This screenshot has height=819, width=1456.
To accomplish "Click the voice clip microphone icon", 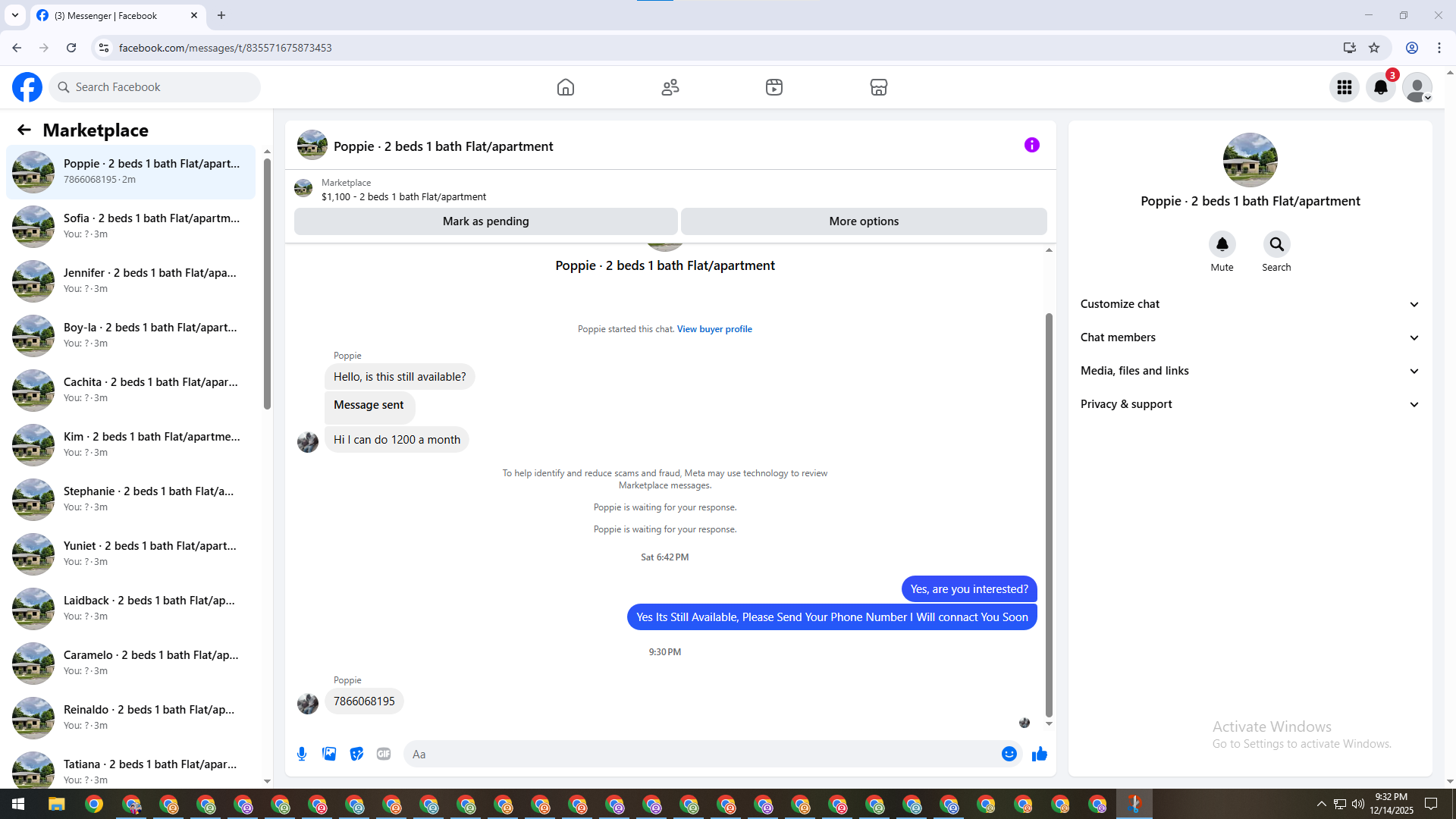I will (302, 754).
